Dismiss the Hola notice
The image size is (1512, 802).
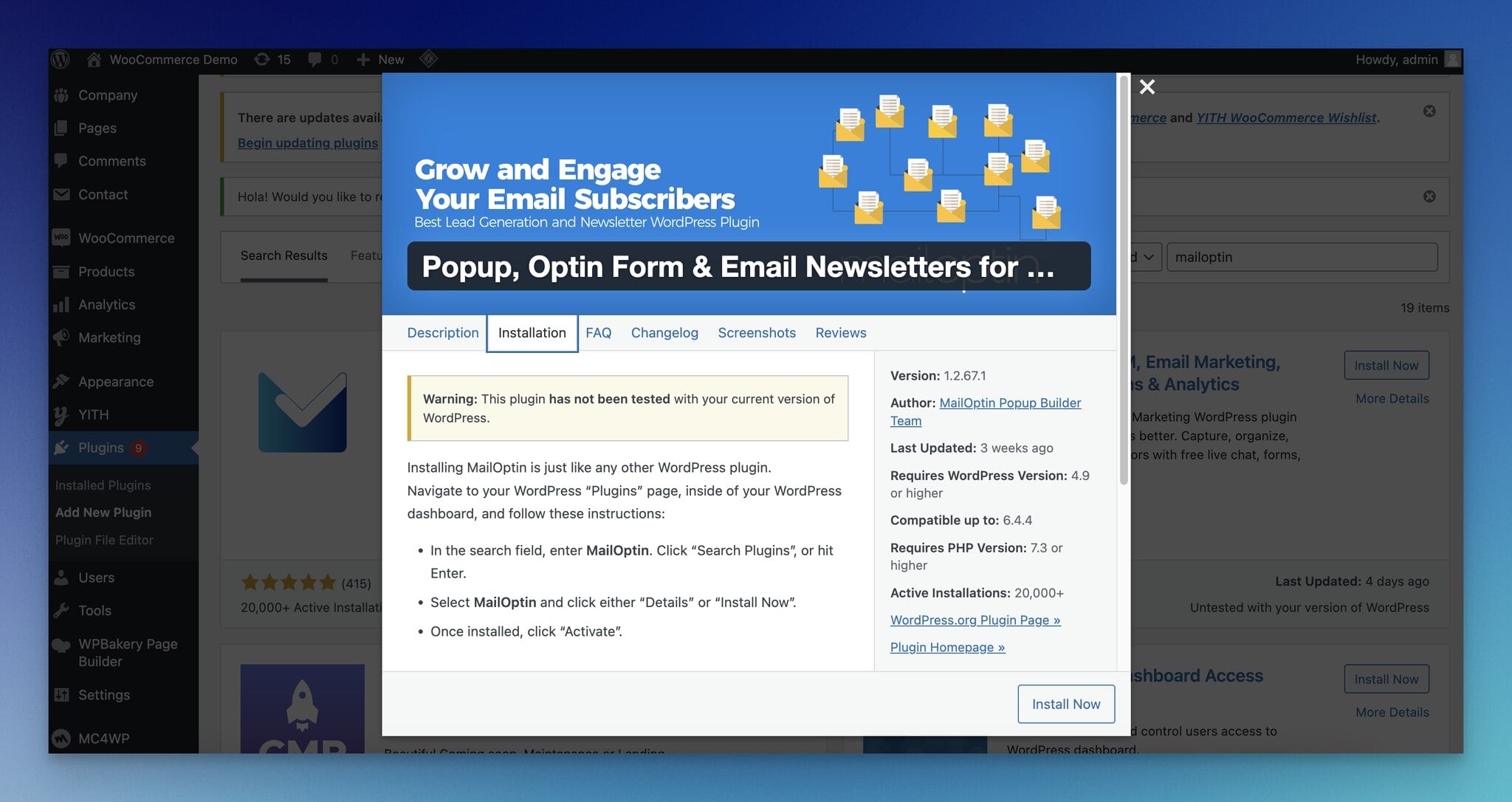(1429, 196)
